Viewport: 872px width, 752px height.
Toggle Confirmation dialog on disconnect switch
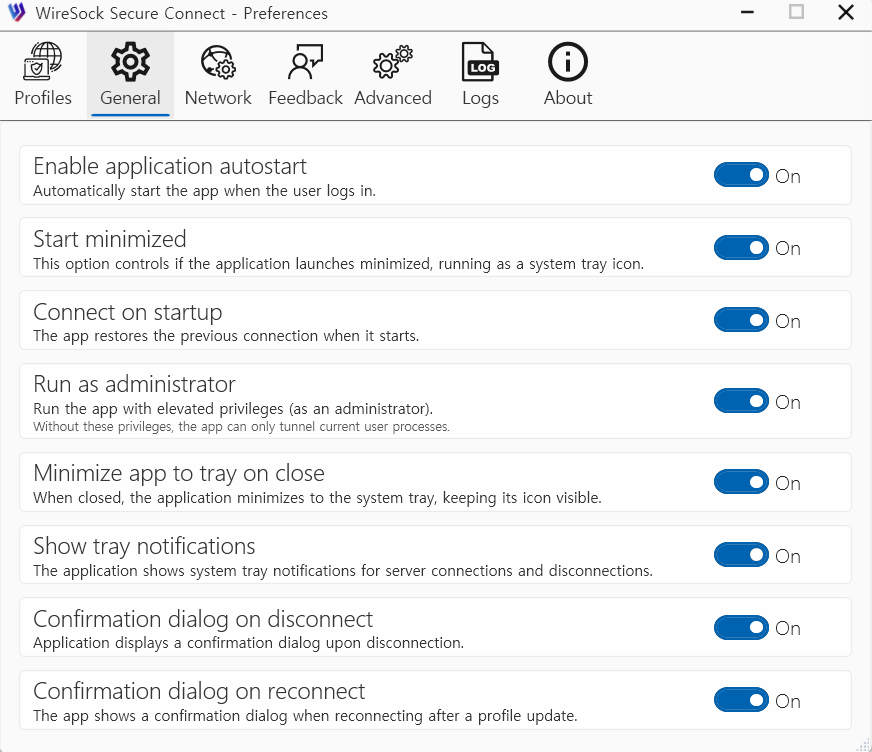point(741,627)
